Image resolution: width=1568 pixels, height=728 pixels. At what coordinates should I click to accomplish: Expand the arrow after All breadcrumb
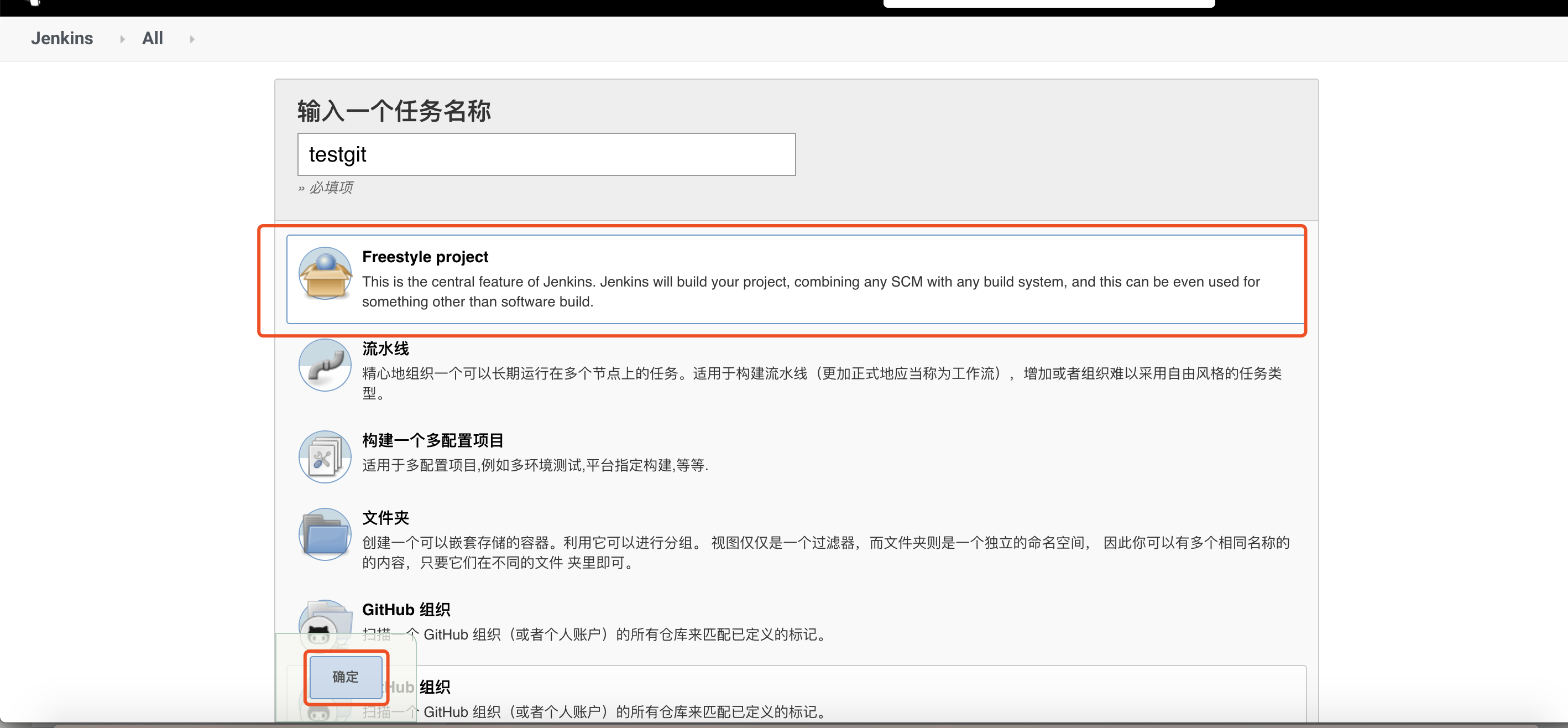[192, 39]
